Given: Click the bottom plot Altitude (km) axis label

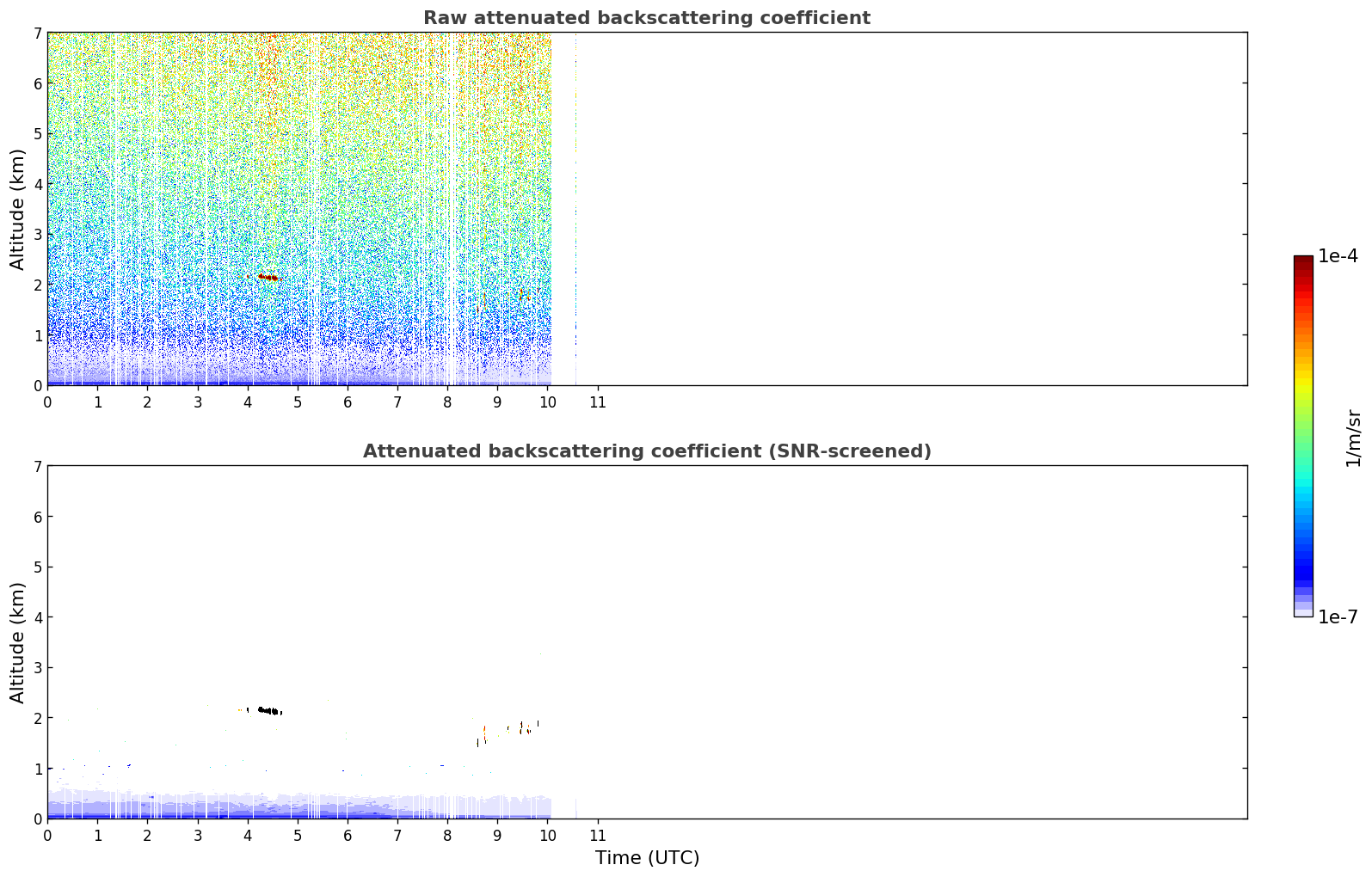Looking at the screenshot, I should pyautogui.click(x=18, y=642).
